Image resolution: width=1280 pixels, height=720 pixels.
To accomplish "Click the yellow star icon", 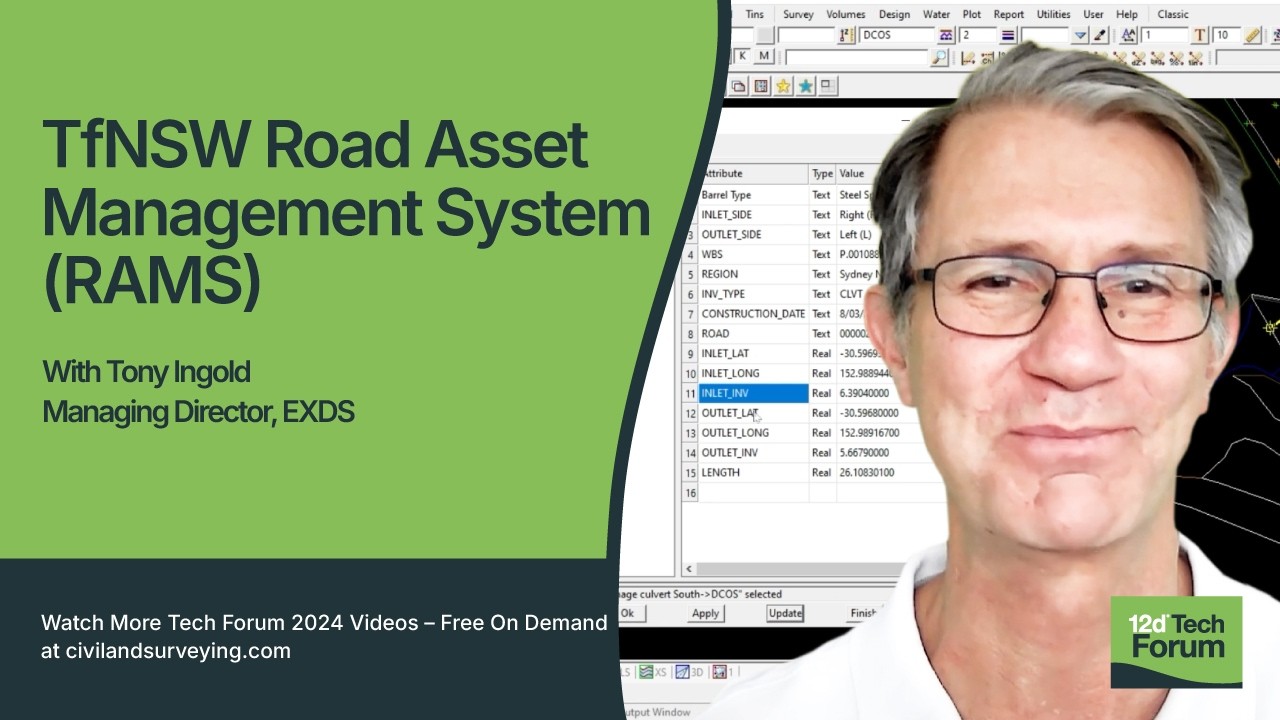I will 783,86.
